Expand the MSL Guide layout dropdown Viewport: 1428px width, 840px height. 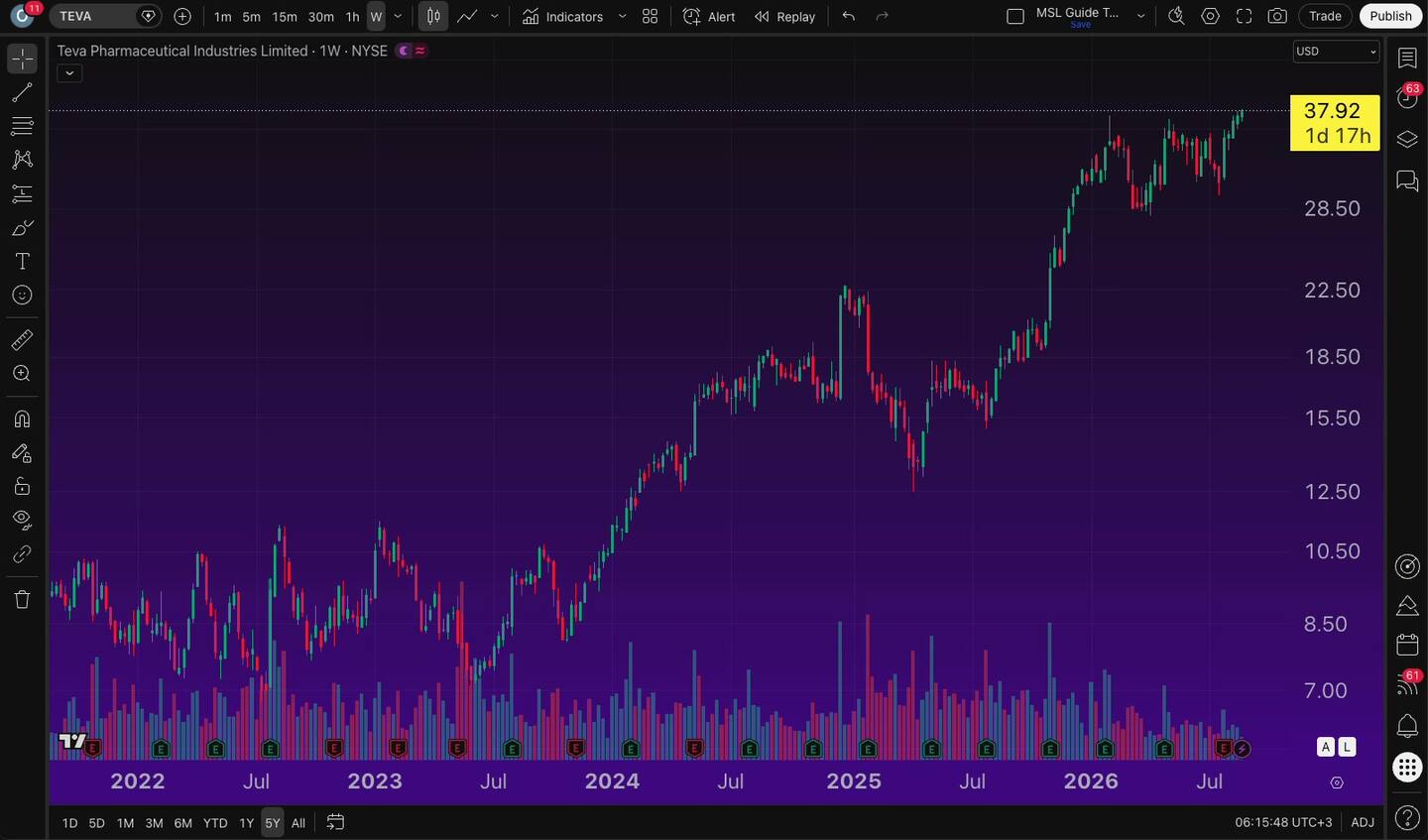tap(1140, 16)
